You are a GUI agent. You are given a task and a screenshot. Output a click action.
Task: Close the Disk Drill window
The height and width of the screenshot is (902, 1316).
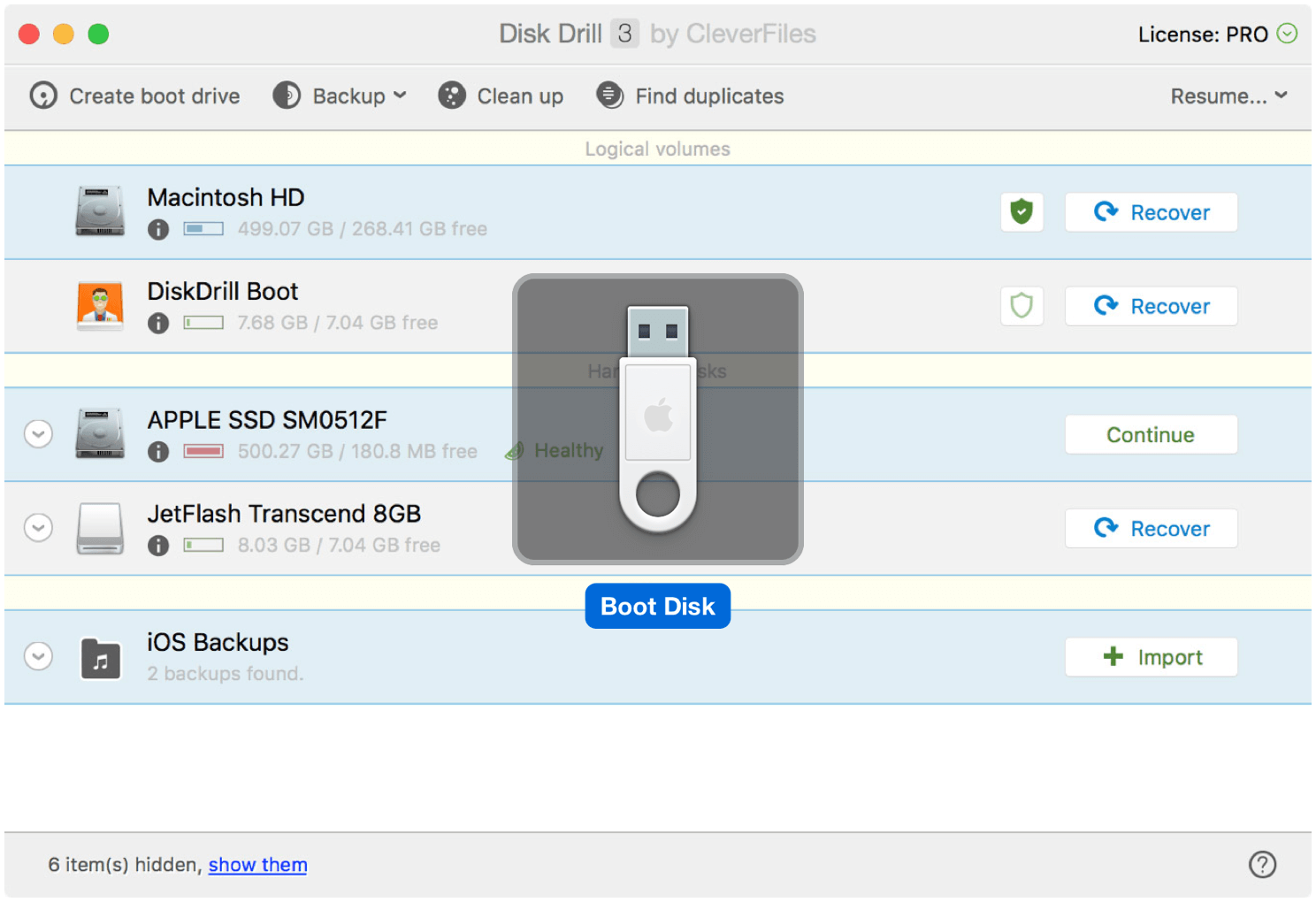point(29,34)
